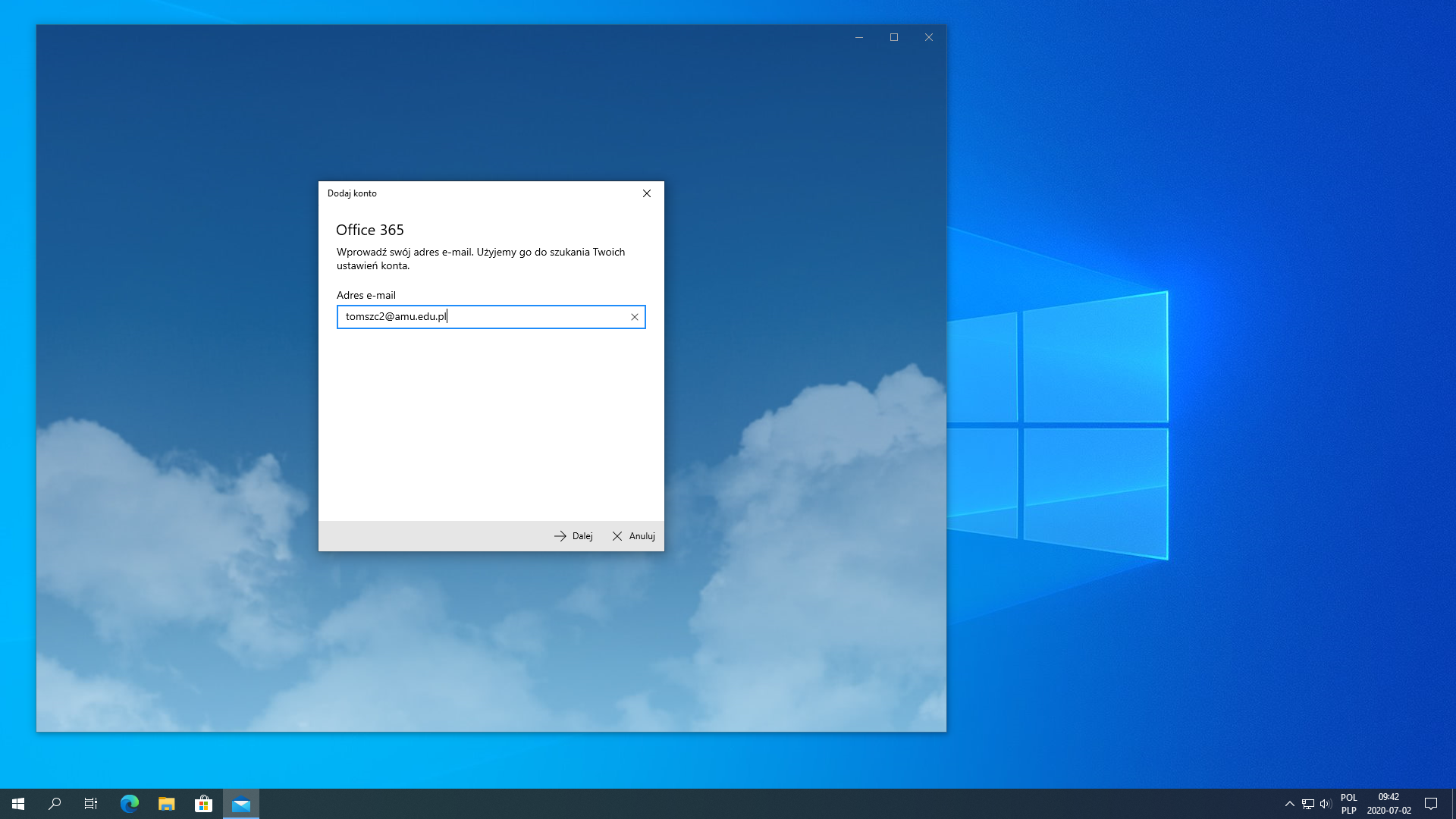Viewport: 1456px width, 819px height.
Task: Open File Explorer from taskbar
Action: pos(167,804)
